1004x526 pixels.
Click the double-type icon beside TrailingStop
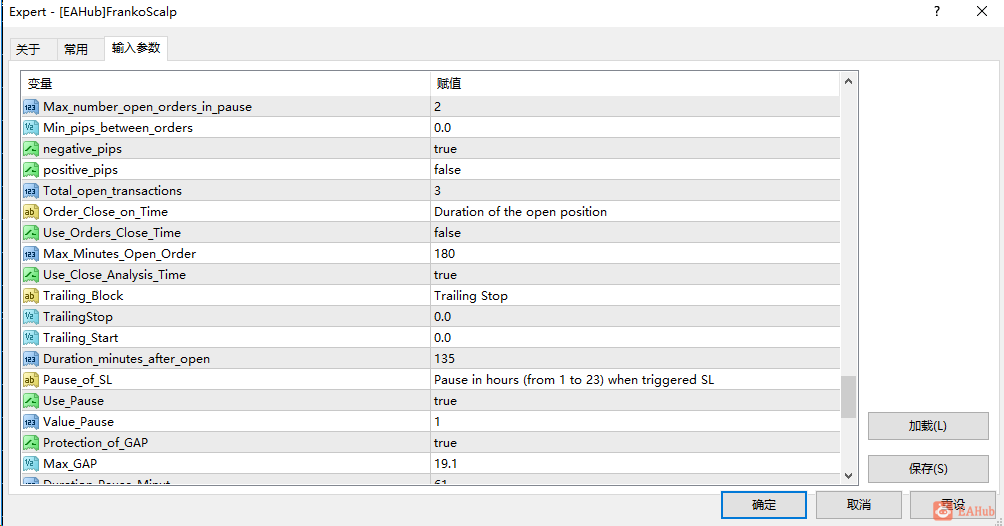click(x=31, y=316)
